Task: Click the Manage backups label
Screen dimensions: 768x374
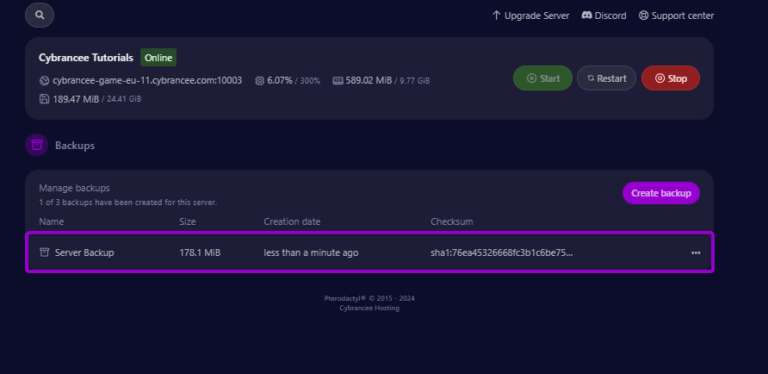Action: click(74, 188)
